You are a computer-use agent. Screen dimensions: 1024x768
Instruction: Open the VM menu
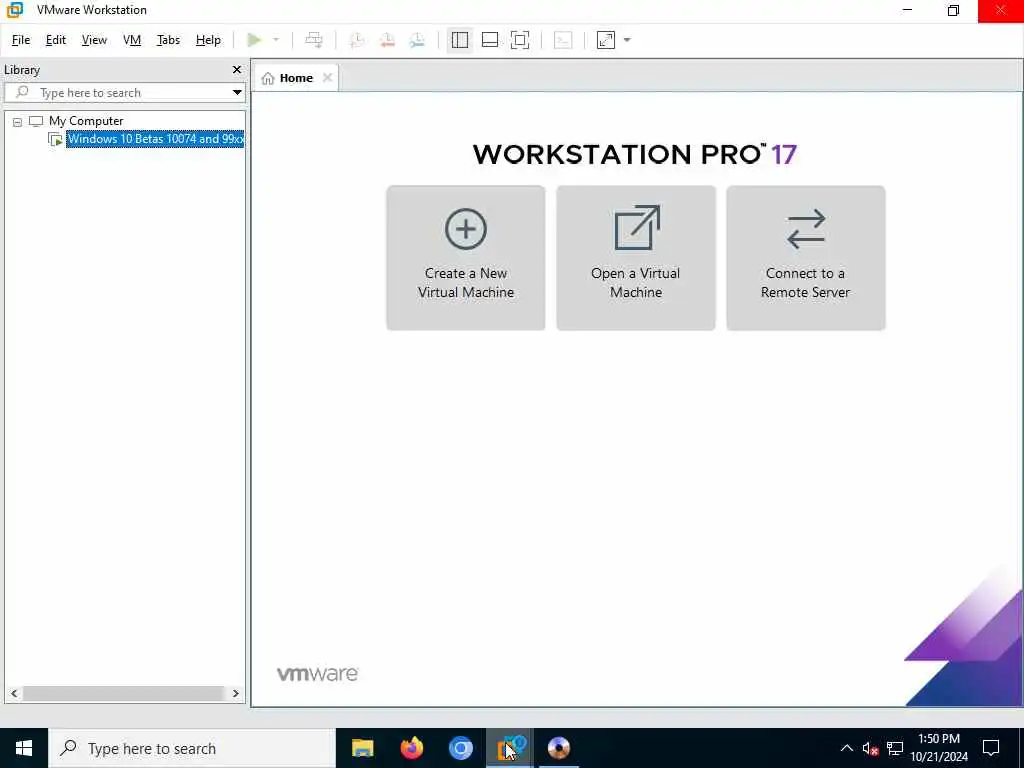[132, 40]
